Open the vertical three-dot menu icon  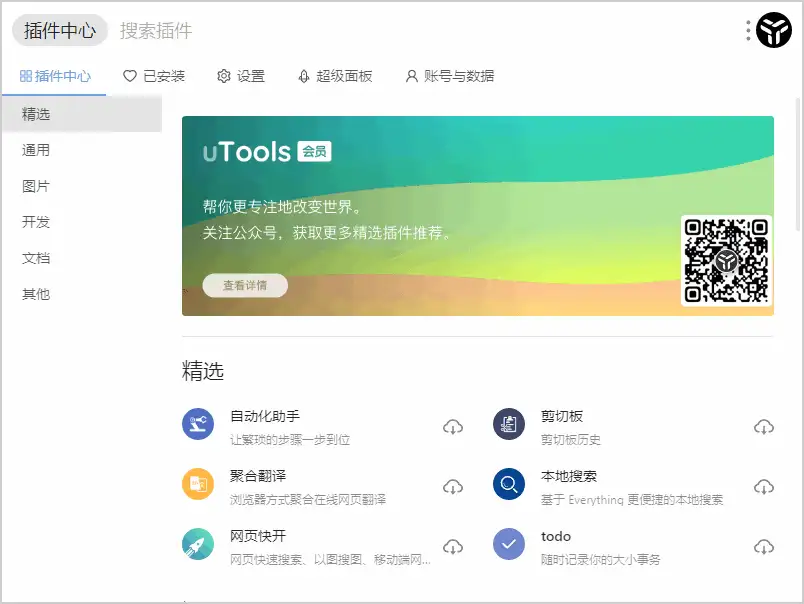[x=746, y=30]
